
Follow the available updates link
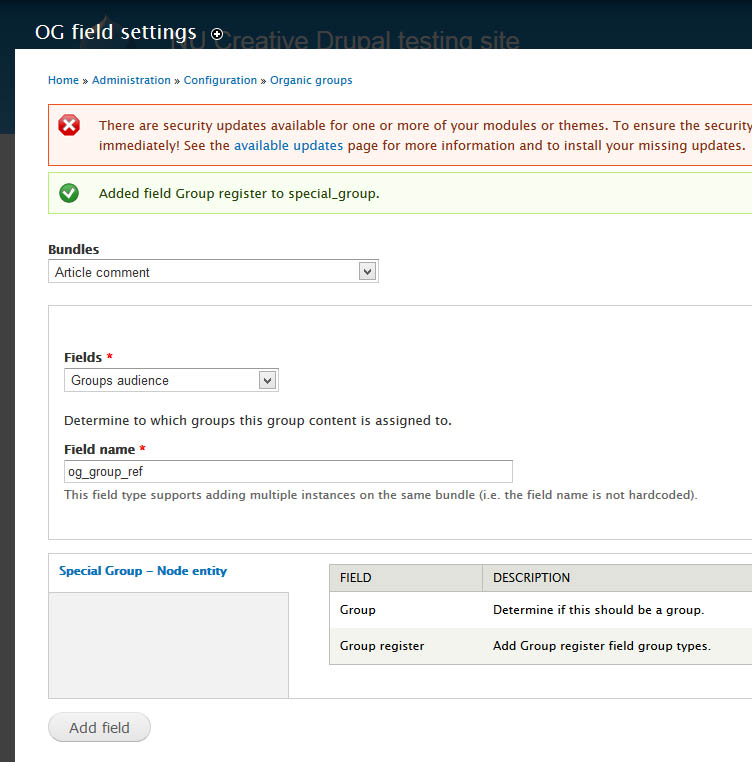tap(288, 145)
